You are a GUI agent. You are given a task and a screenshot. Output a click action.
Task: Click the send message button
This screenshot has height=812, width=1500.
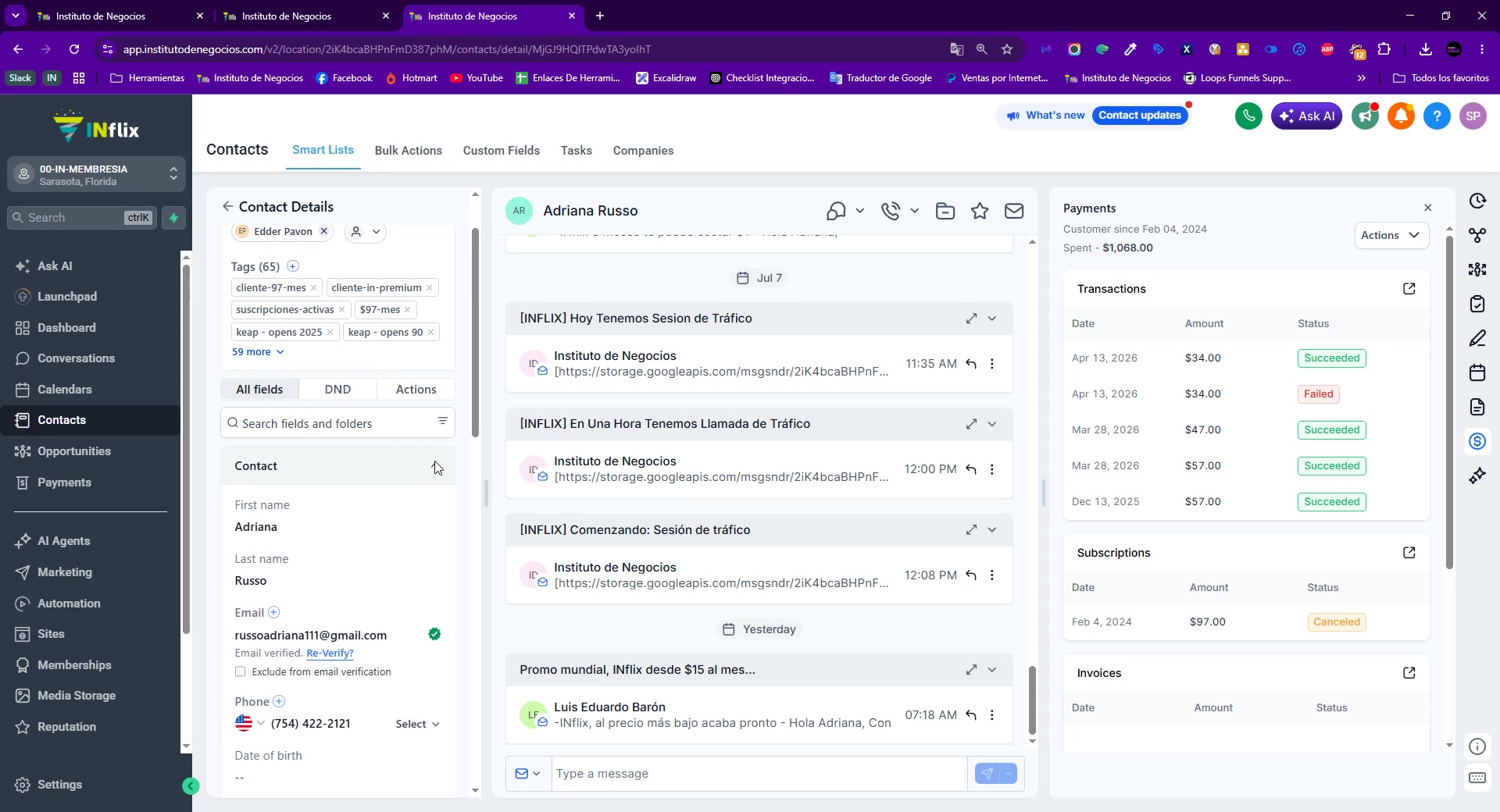pos(987,774)
